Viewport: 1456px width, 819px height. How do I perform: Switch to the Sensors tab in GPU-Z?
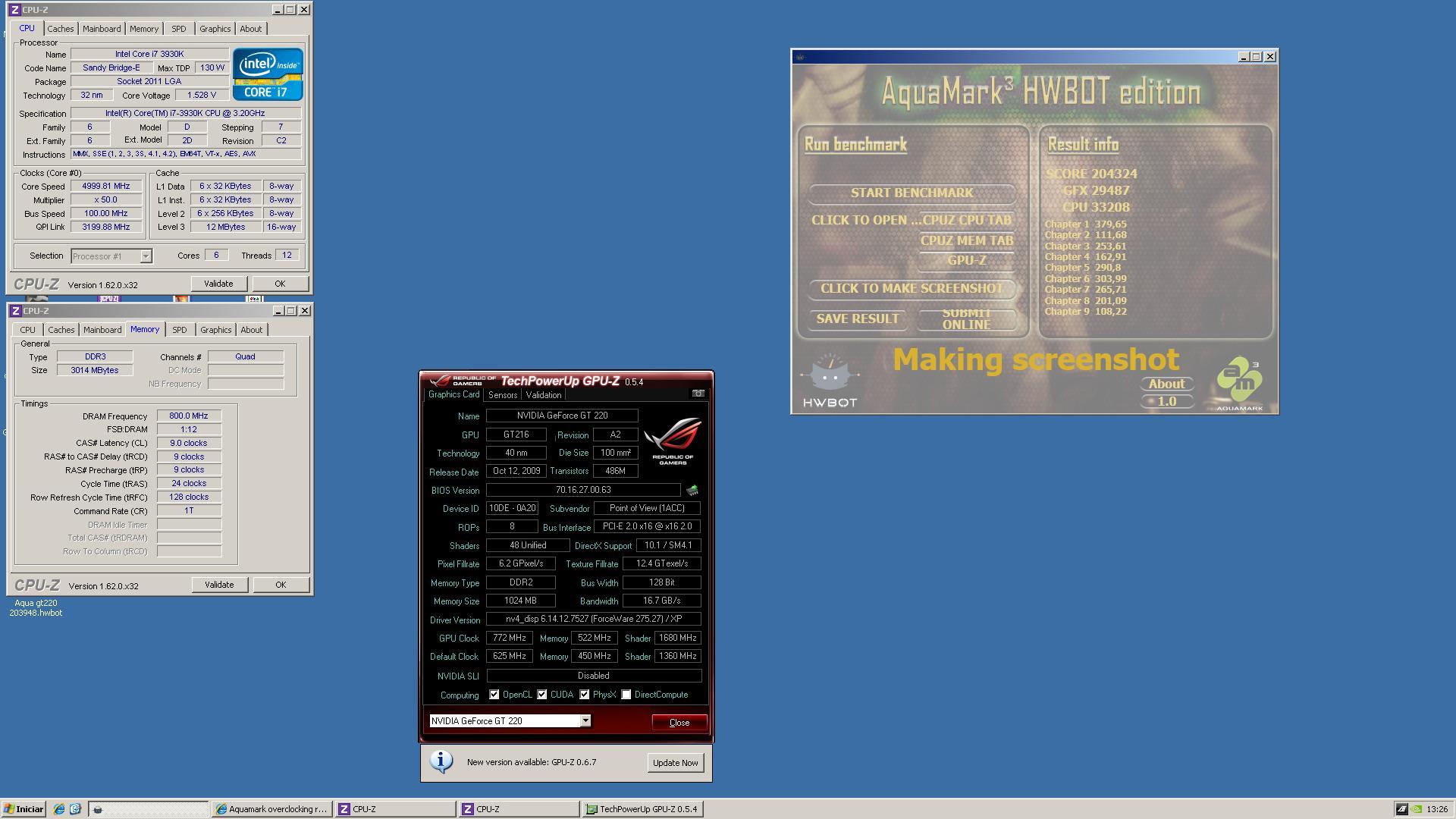pos(503,395)
